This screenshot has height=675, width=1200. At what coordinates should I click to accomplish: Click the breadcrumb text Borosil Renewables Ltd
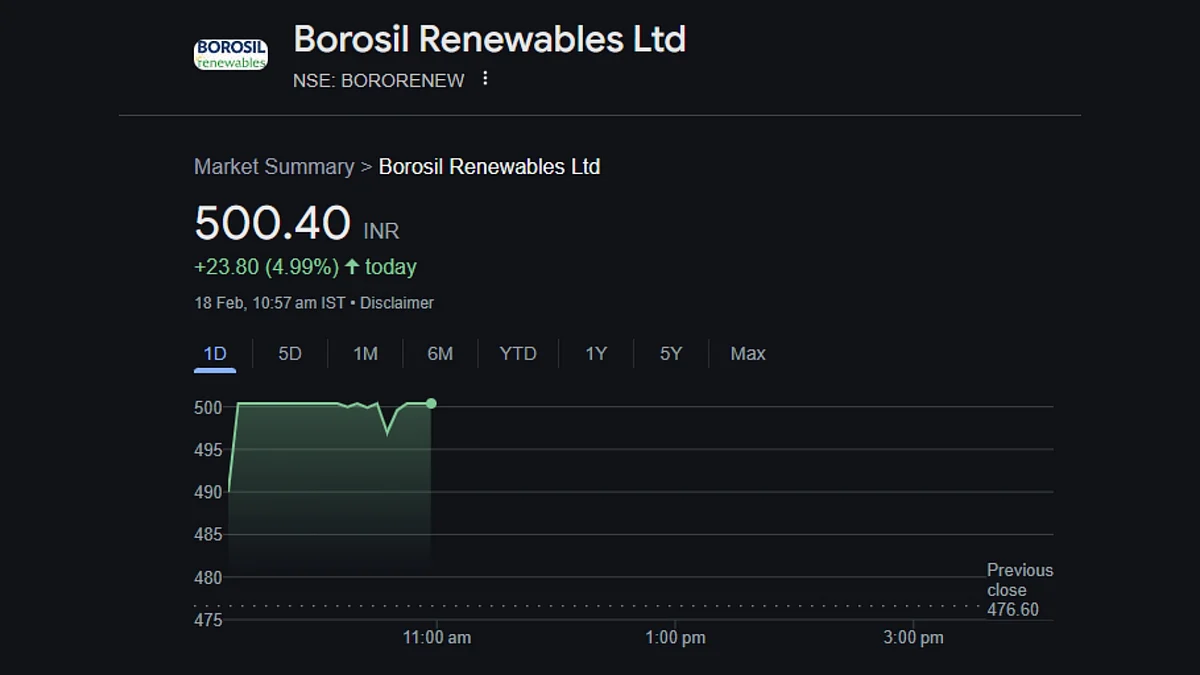pyautogui.click(x=490, y=167)
